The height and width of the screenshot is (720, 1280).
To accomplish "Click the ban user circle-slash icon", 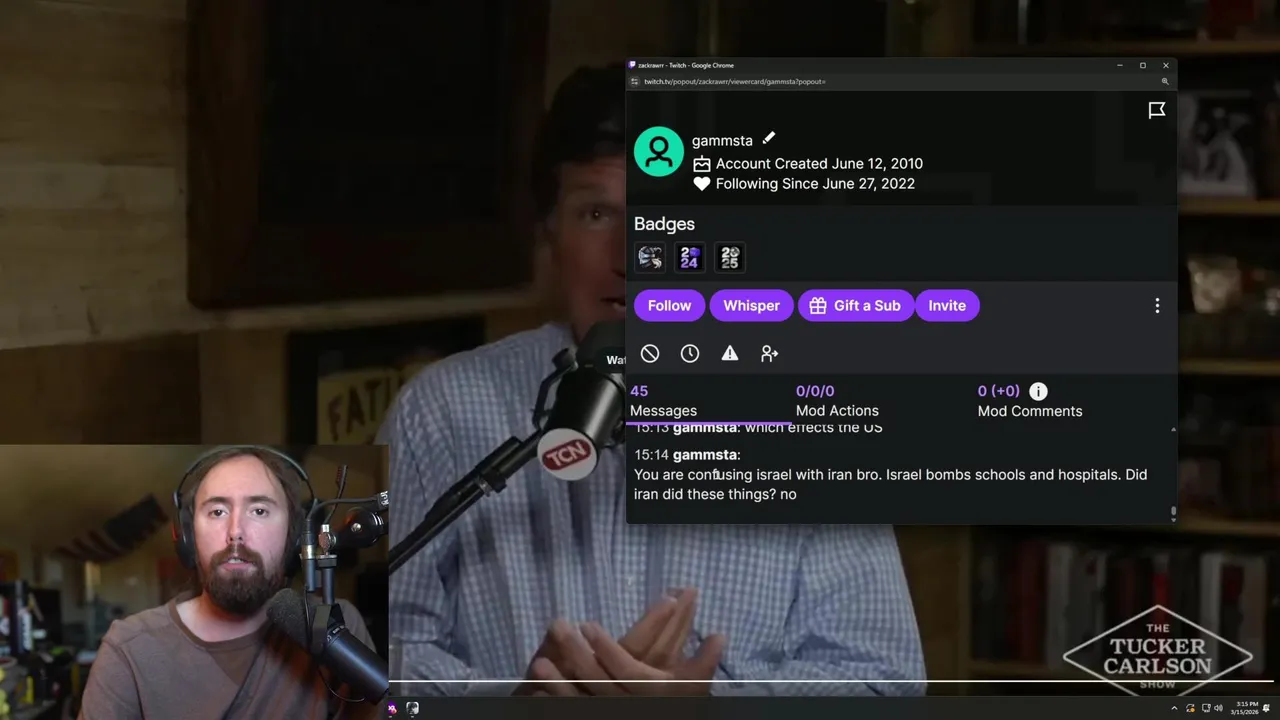I will pyautogui.click(x=650, y=353).
